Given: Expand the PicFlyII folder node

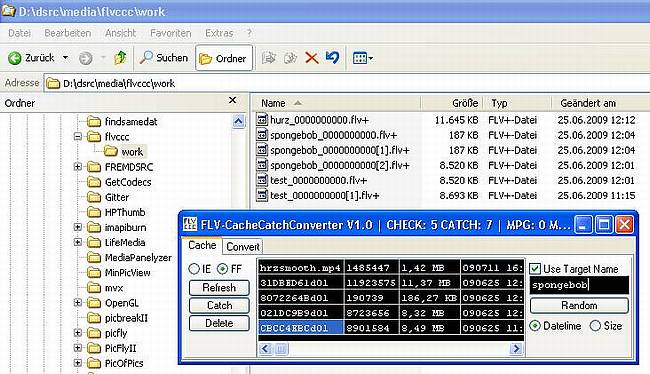Looking at the screenshot, I should (78, 348).
